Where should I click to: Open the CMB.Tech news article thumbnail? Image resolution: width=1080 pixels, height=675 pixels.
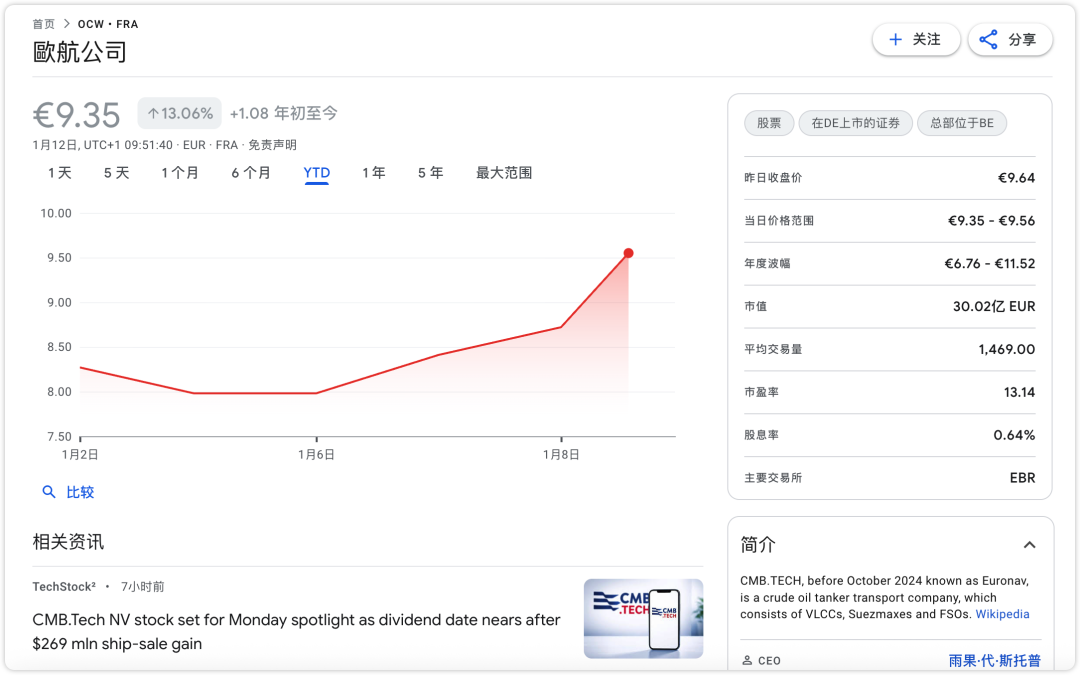click(643, 619)
